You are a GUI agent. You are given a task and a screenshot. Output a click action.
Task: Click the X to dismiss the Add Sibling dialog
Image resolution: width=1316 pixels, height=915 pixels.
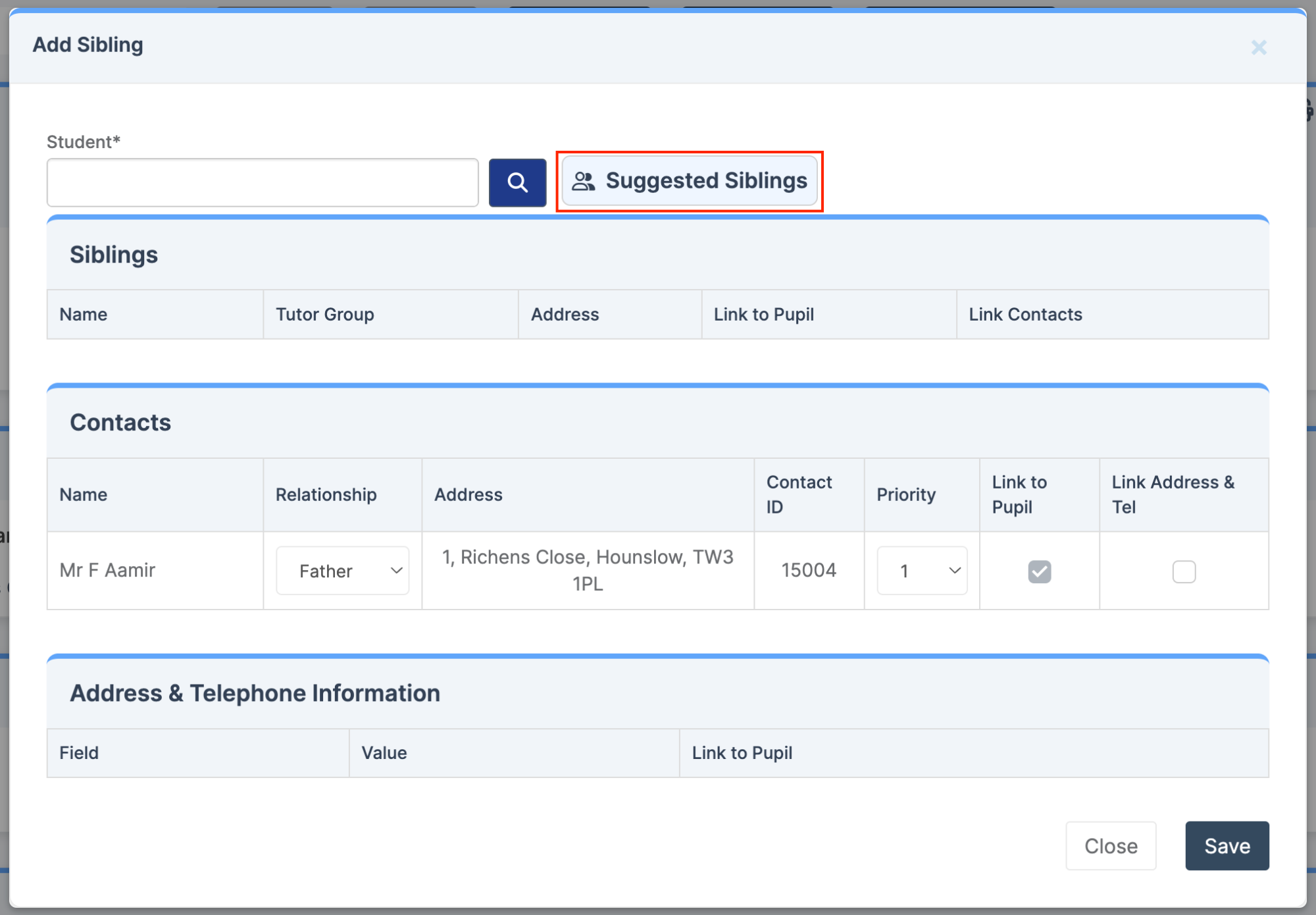(x=1259, y=47)
